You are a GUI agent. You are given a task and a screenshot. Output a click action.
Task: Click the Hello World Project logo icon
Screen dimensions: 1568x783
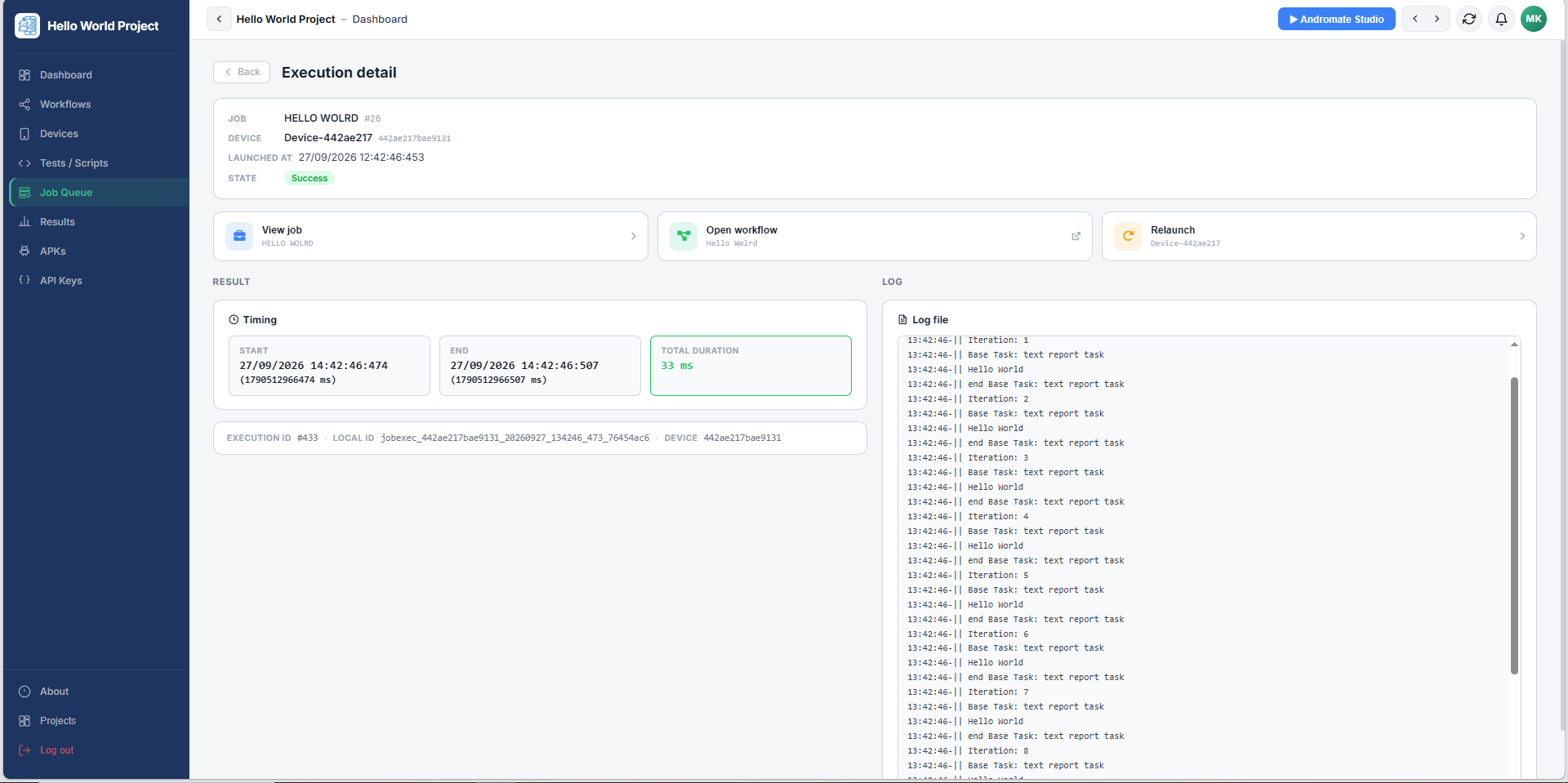[x=27, y=26]
